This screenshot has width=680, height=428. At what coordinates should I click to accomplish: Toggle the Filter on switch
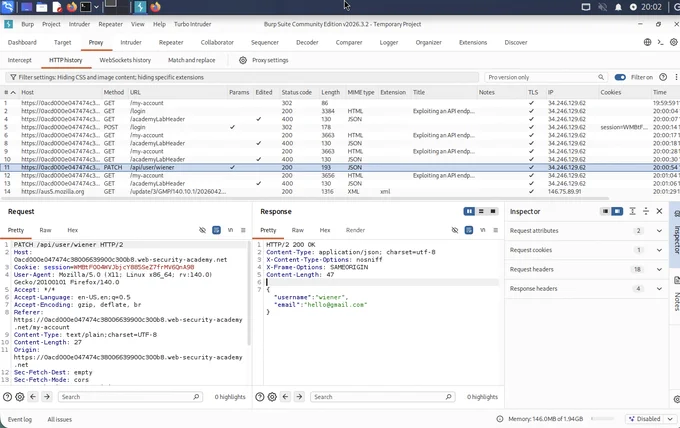pos(620,77)
